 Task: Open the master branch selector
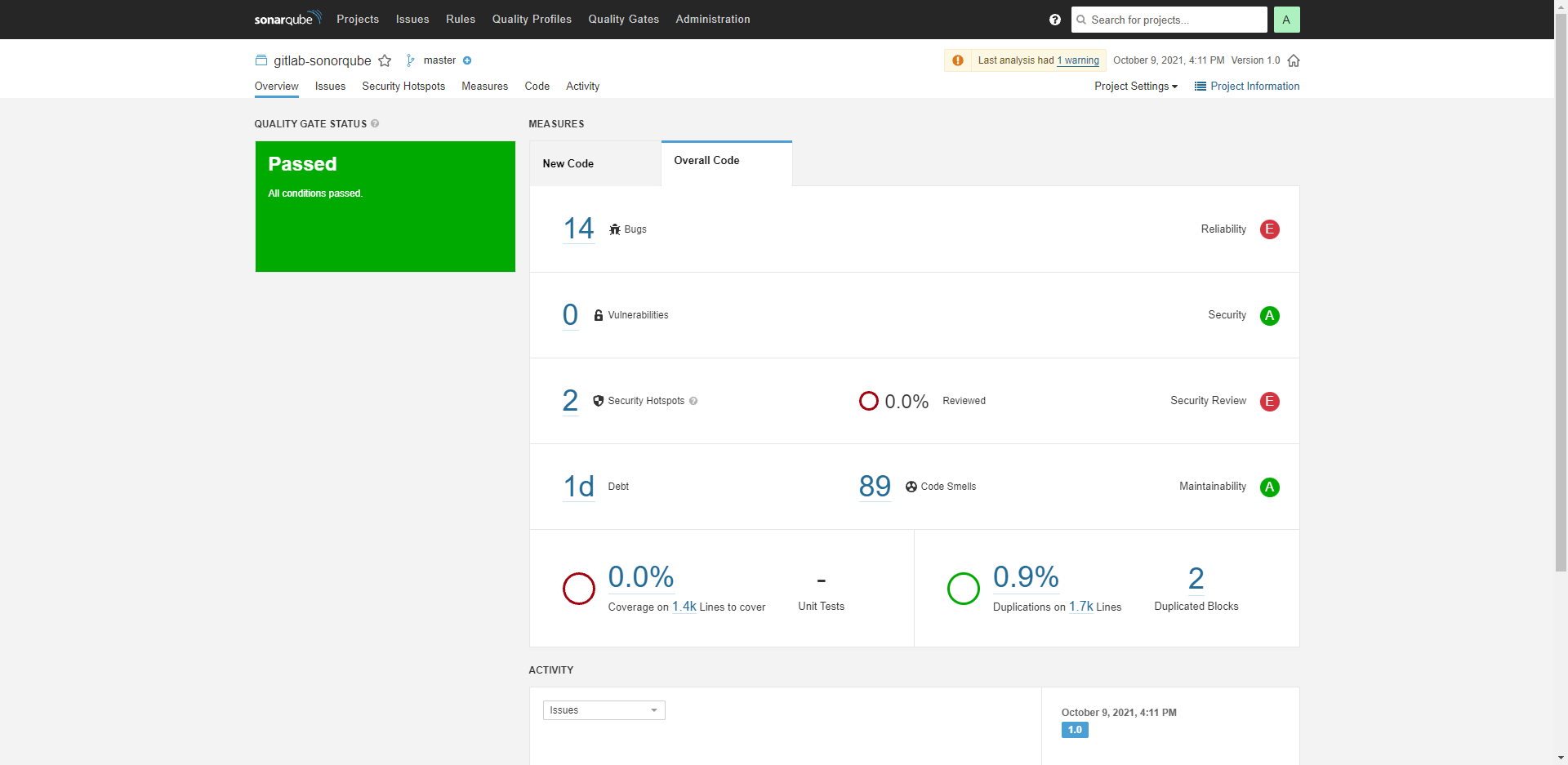(x=439, y=60)
